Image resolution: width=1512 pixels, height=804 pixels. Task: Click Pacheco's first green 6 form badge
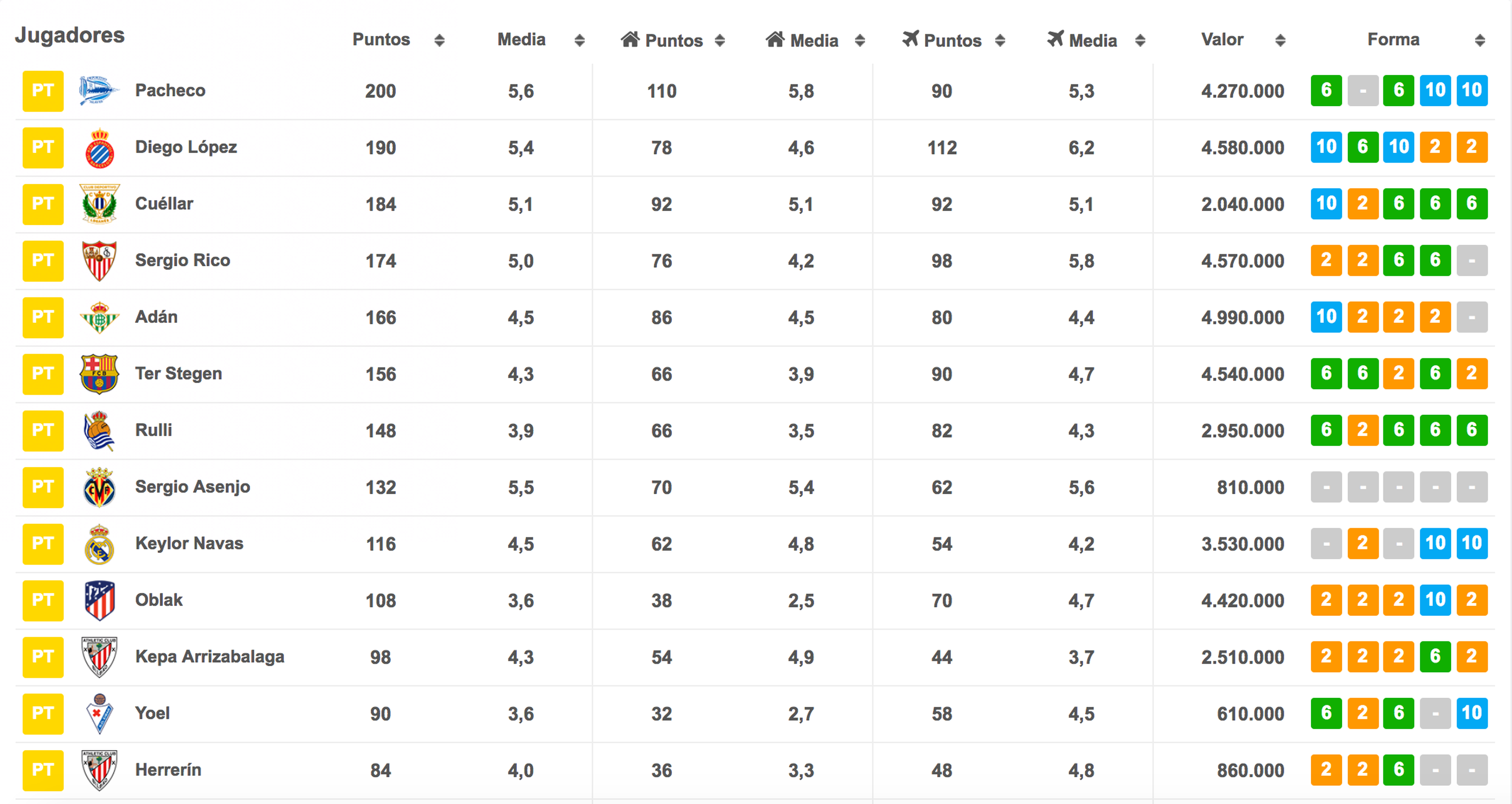pos(1326,91)
